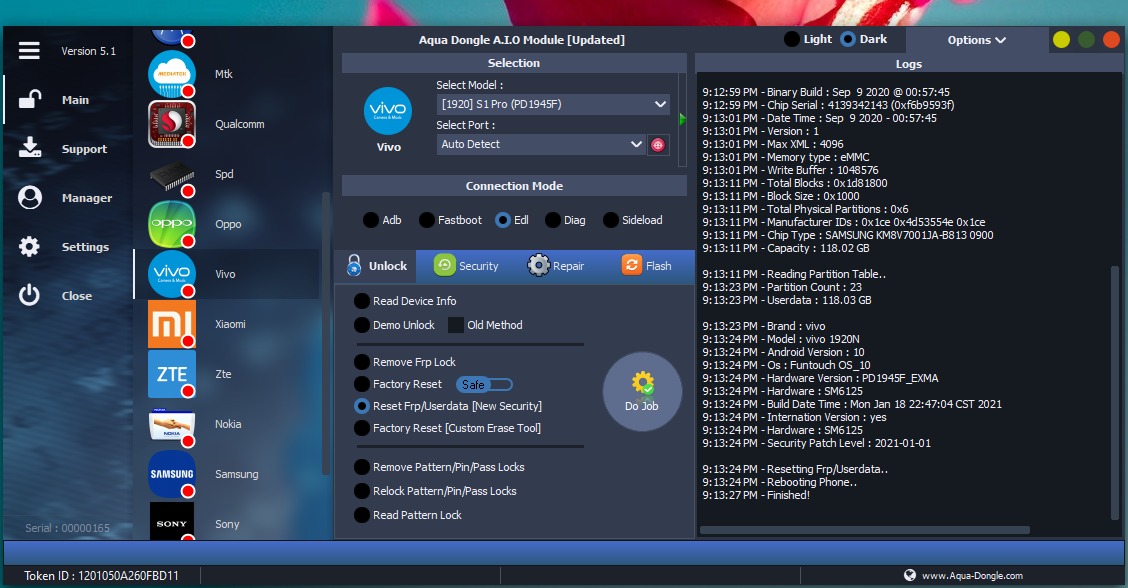Select the Qualcomm Snapdragon brand icon
This screenshot has height=588, width=1128.
(x=172, y=124)
